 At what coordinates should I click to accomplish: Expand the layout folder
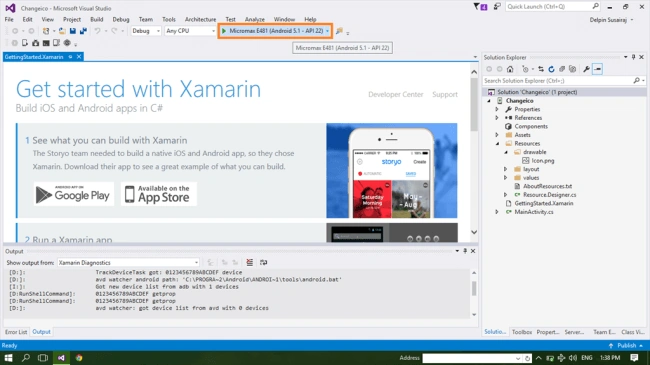click(505, 169)
